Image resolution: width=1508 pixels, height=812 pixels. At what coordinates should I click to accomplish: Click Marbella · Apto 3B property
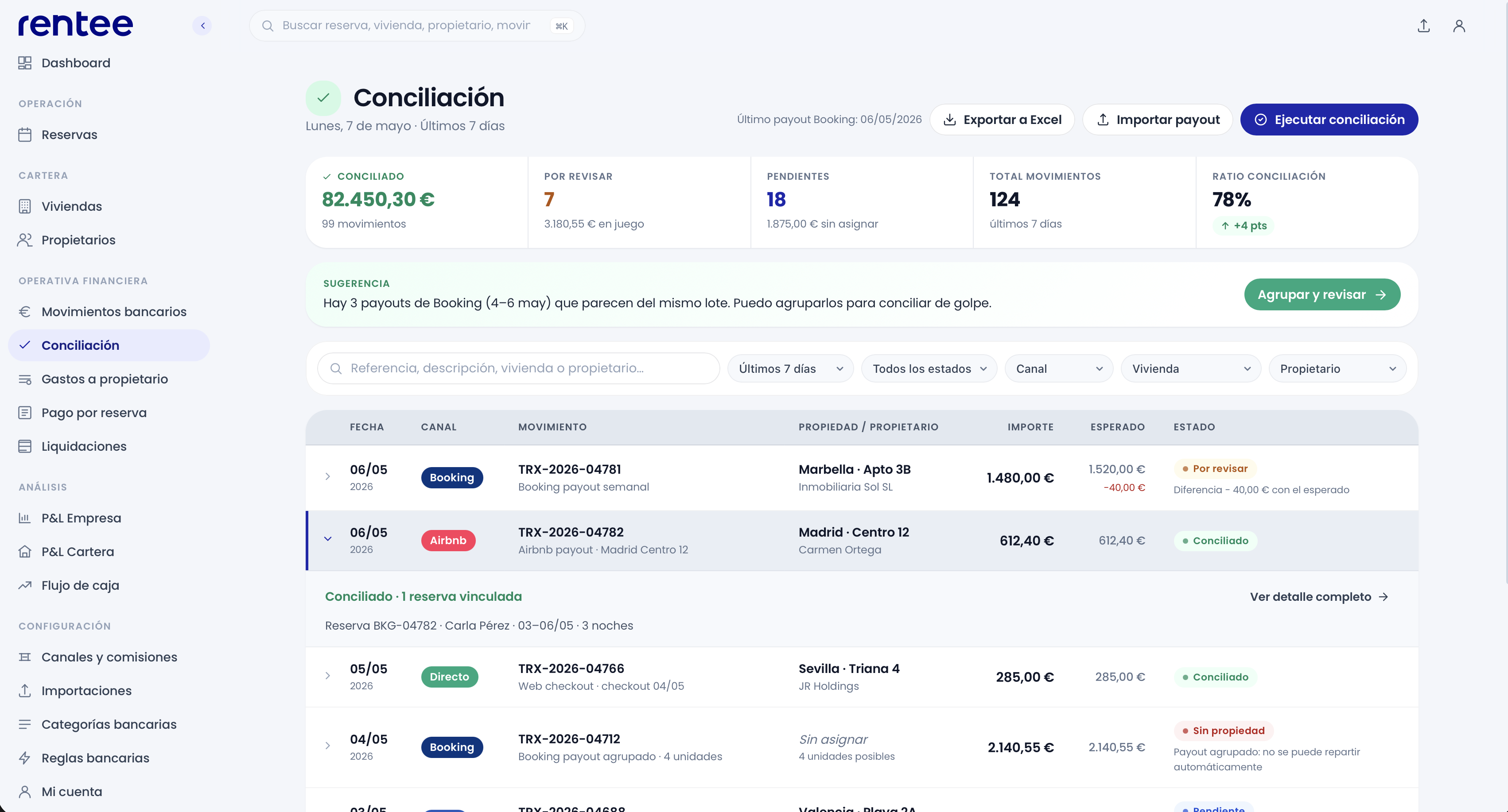coord(854,469)
